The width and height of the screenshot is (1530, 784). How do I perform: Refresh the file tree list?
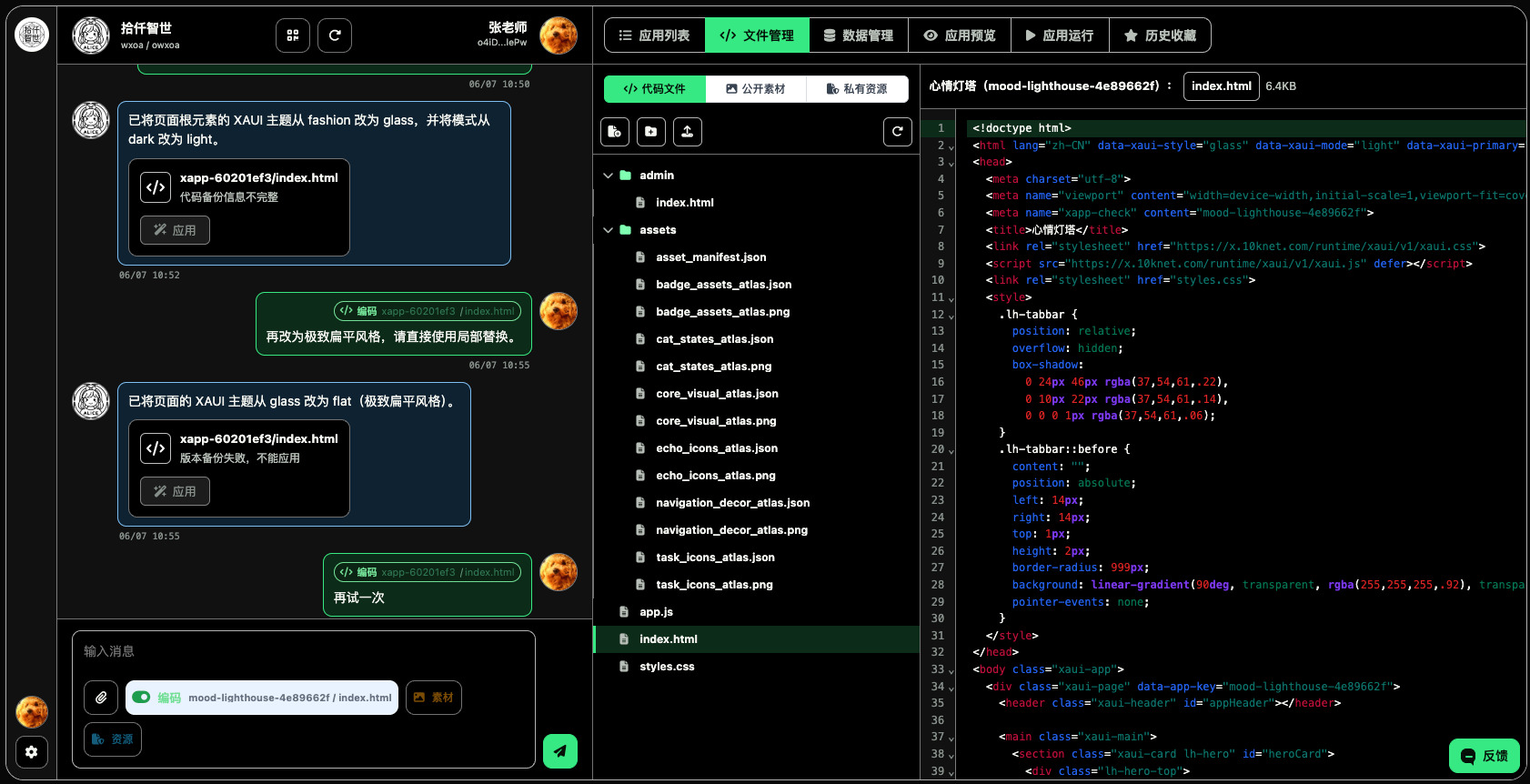pos(898,132)
